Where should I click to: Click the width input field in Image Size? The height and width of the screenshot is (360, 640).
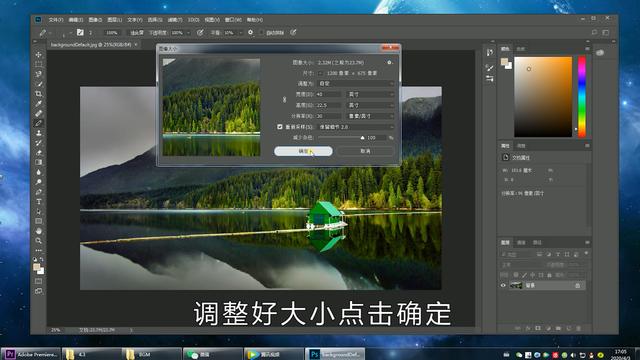(328, 94)
